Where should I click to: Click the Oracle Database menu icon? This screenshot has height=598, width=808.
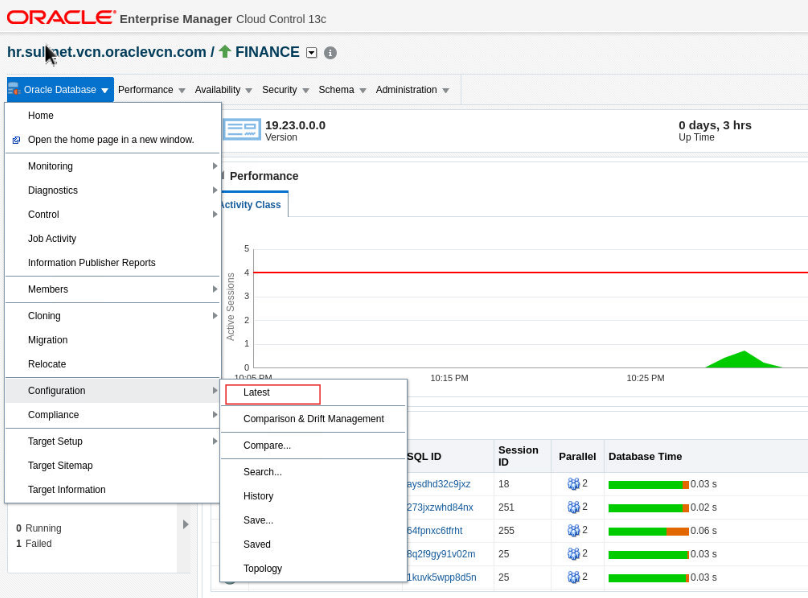point(14,89)
